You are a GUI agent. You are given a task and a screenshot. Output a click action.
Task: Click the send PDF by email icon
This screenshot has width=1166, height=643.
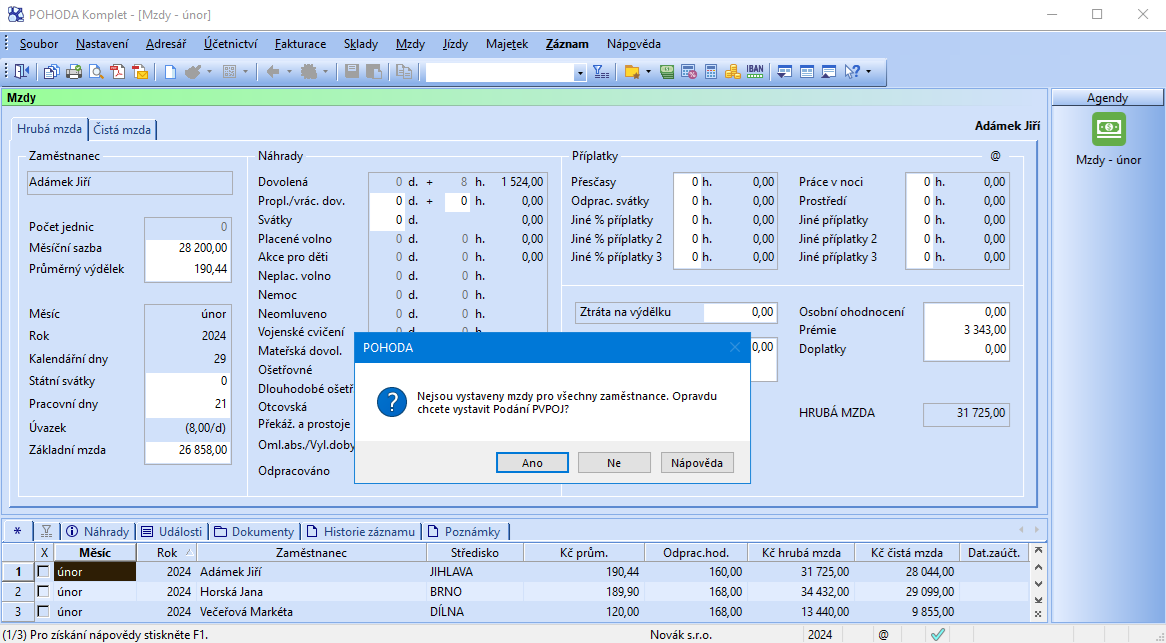[x=140, y=71]
